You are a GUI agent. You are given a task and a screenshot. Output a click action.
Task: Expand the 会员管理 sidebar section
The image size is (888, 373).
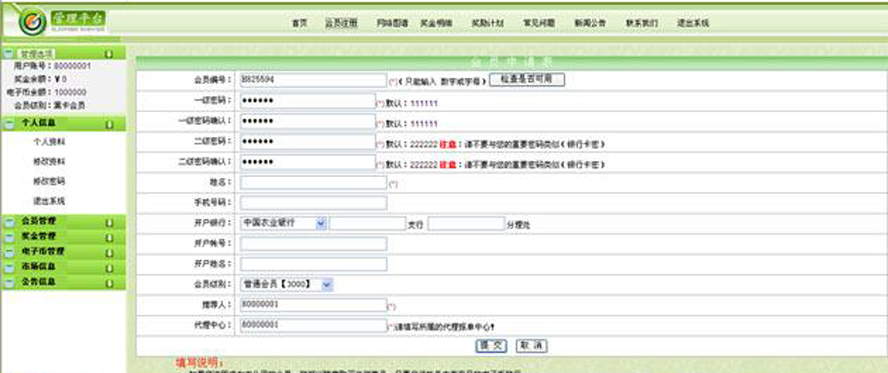point(63,222)
